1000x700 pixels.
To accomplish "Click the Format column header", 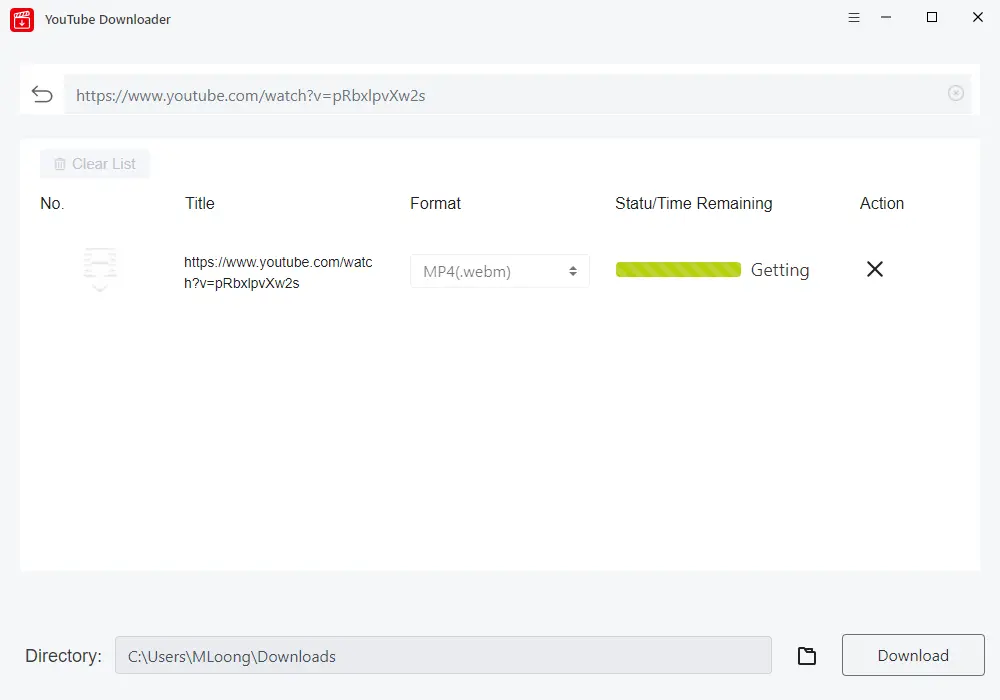I will click(435, 203).
